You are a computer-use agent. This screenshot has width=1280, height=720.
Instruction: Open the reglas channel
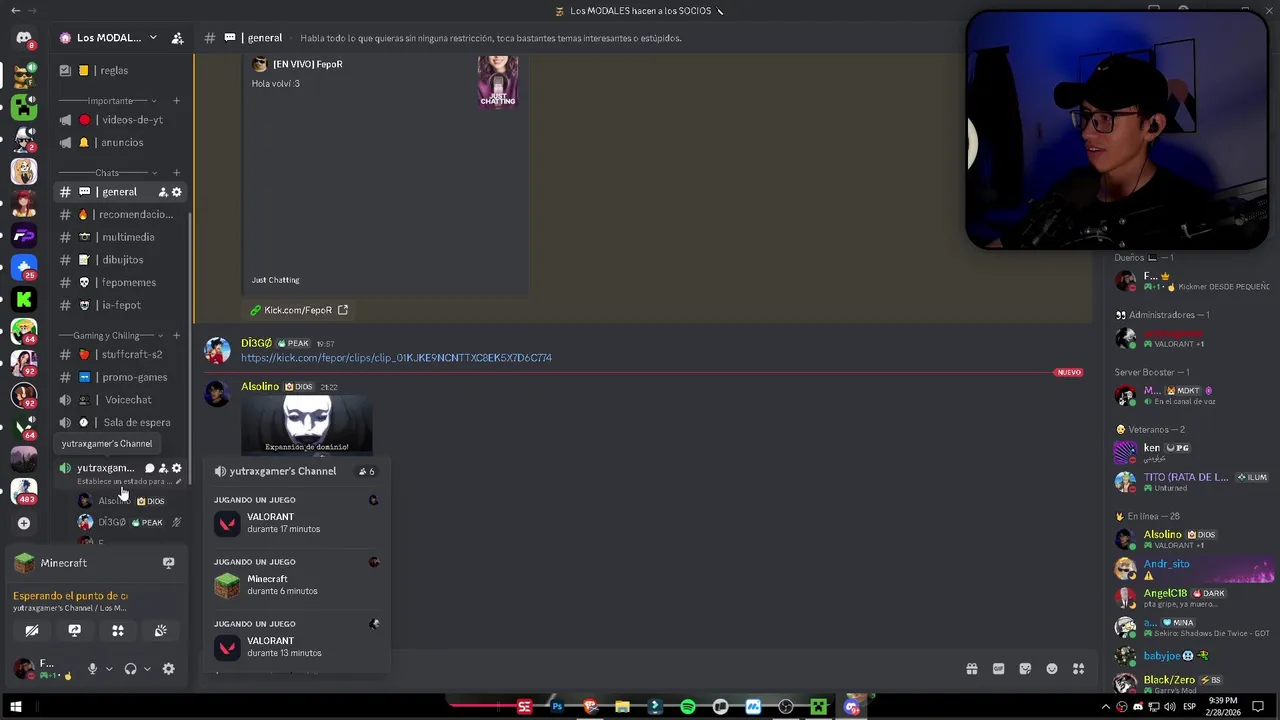[x=120, y=71]
